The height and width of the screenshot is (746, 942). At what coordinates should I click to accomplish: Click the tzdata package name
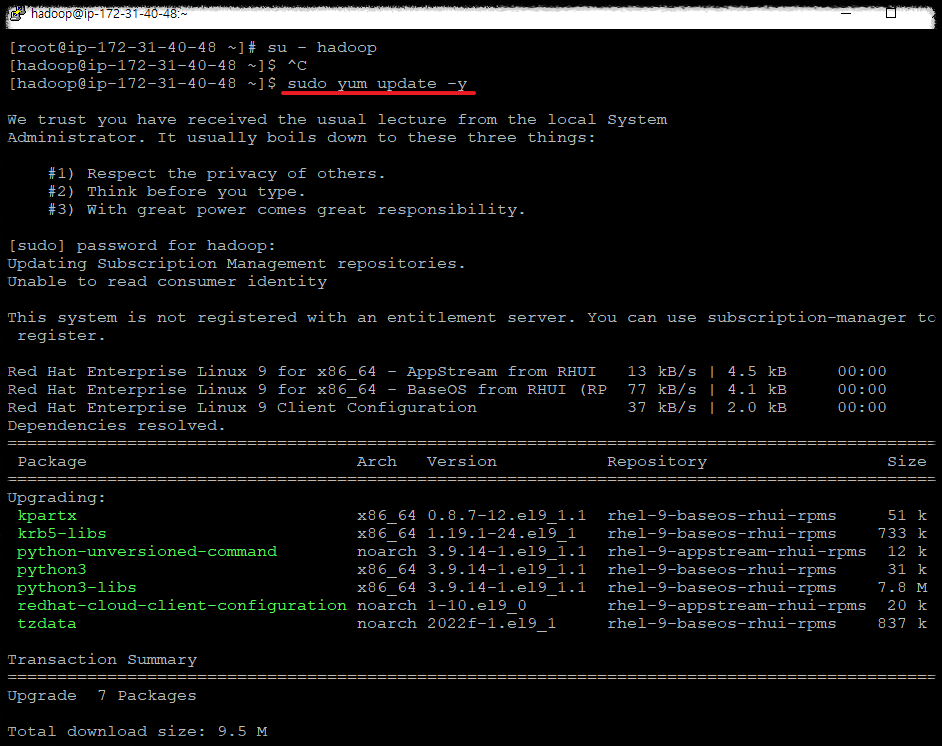[x=47, y=624]
